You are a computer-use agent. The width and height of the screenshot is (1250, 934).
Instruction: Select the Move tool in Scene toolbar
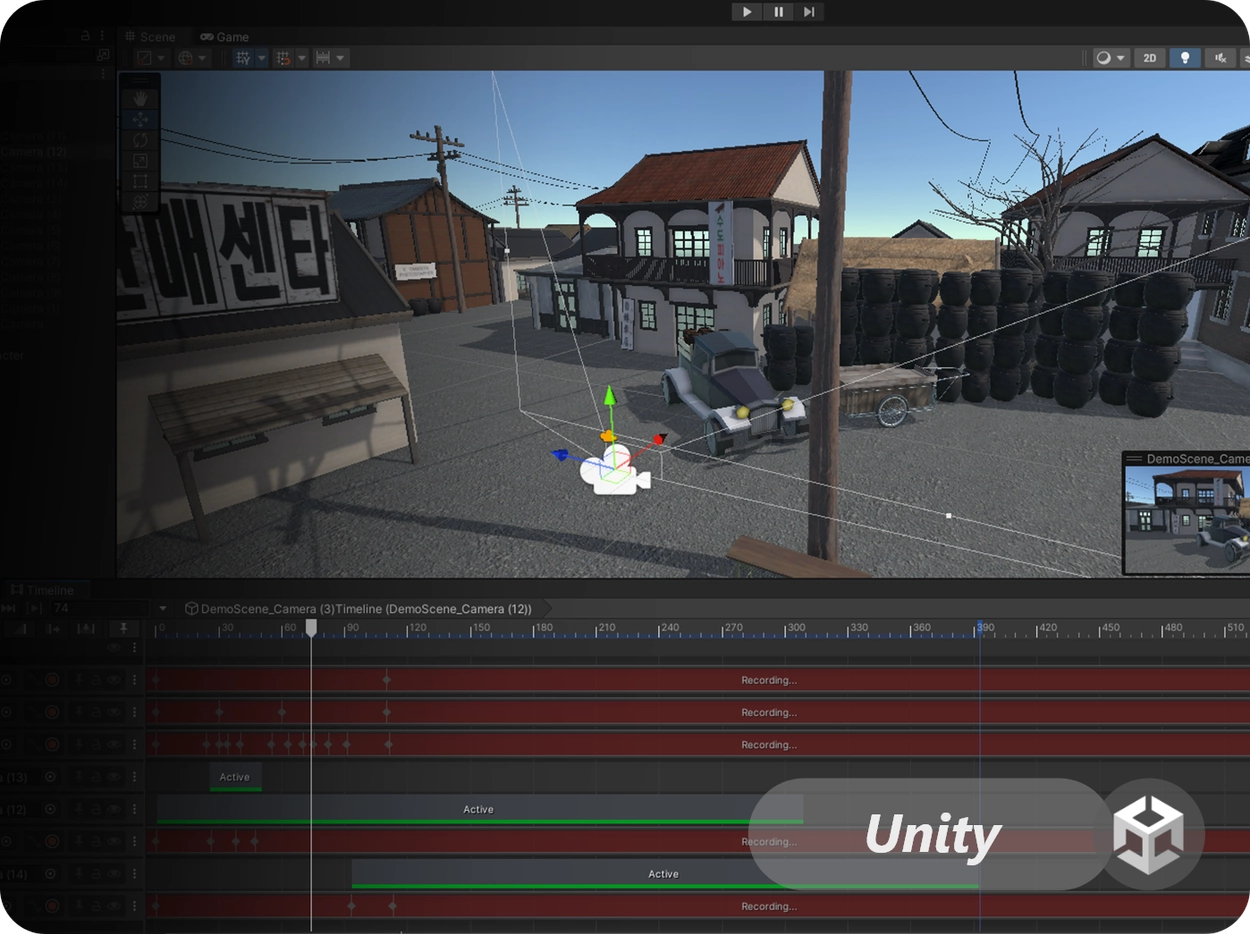(140, 119)
